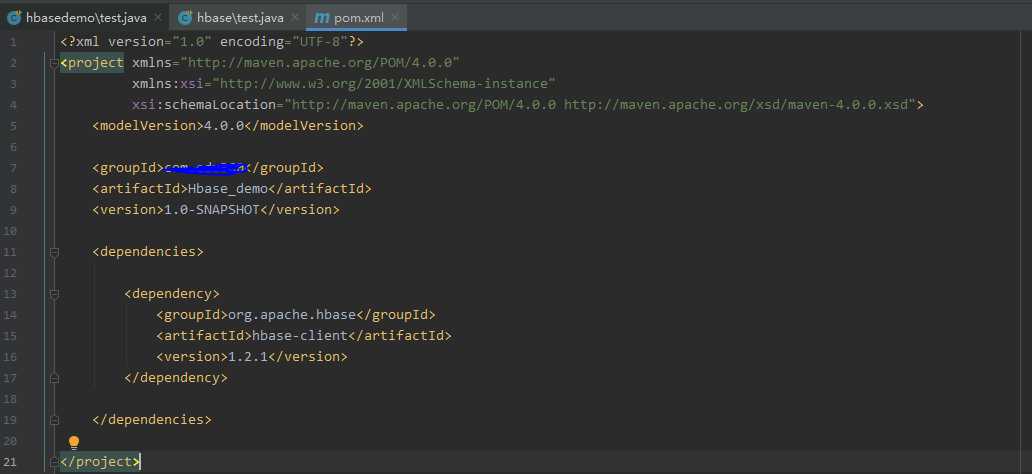The image size is (1032, 474).
Task: Collapse the opening dependency tag fold marker
Action: [54, 294]
